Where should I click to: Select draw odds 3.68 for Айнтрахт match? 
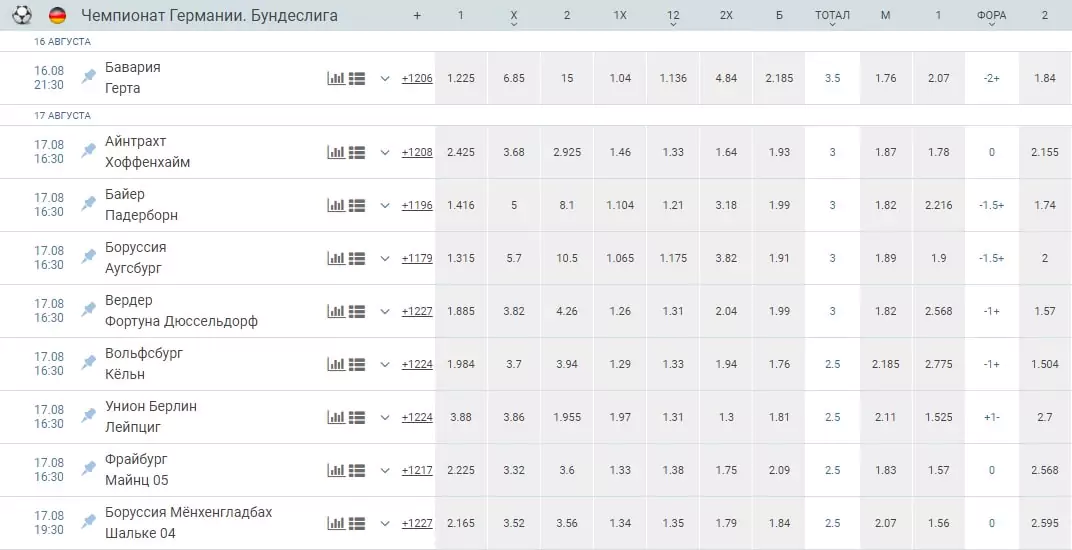coord(514,152)
